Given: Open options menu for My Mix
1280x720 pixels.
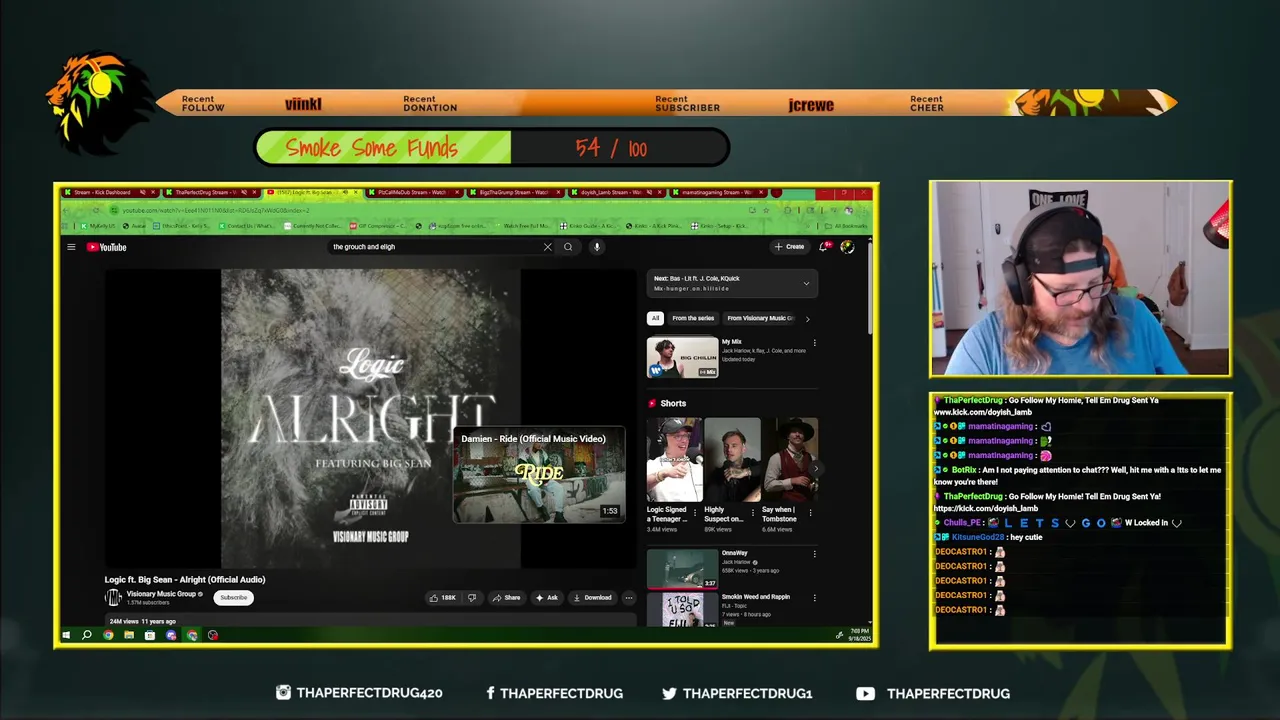Looking at the screenshot, I should (x=814, y=343).
